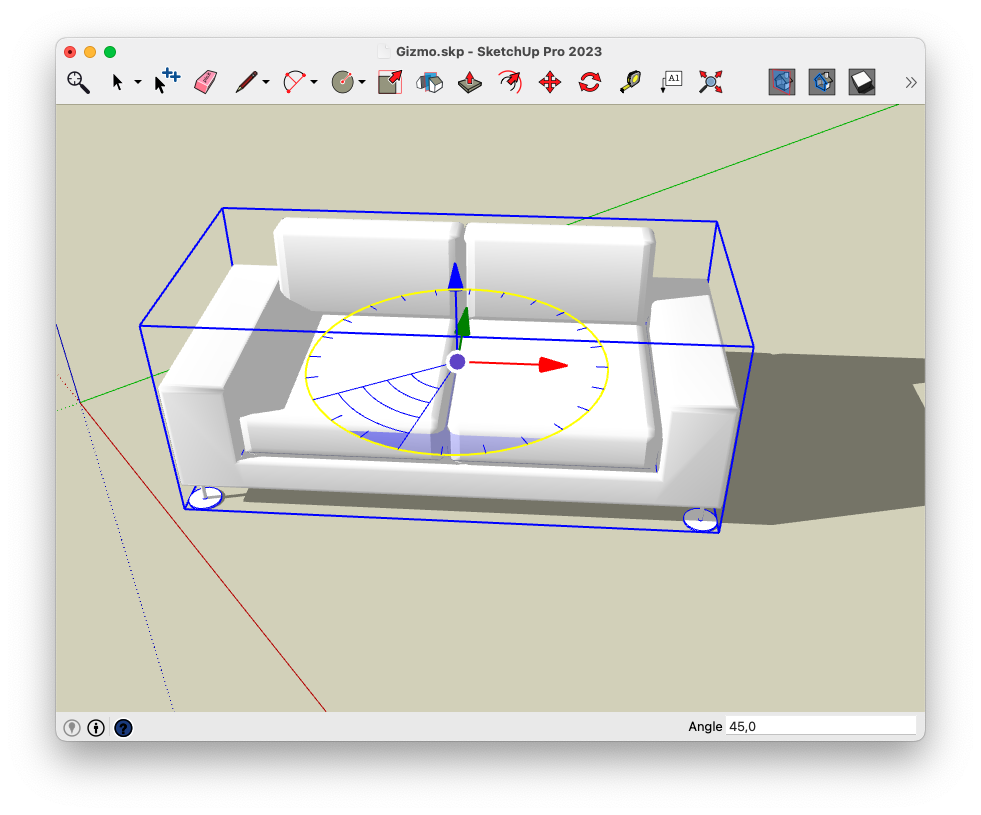Viewport: 981px width, 815px height.
Task: Click the Search magnifier icon
Action: pos(78,82)
